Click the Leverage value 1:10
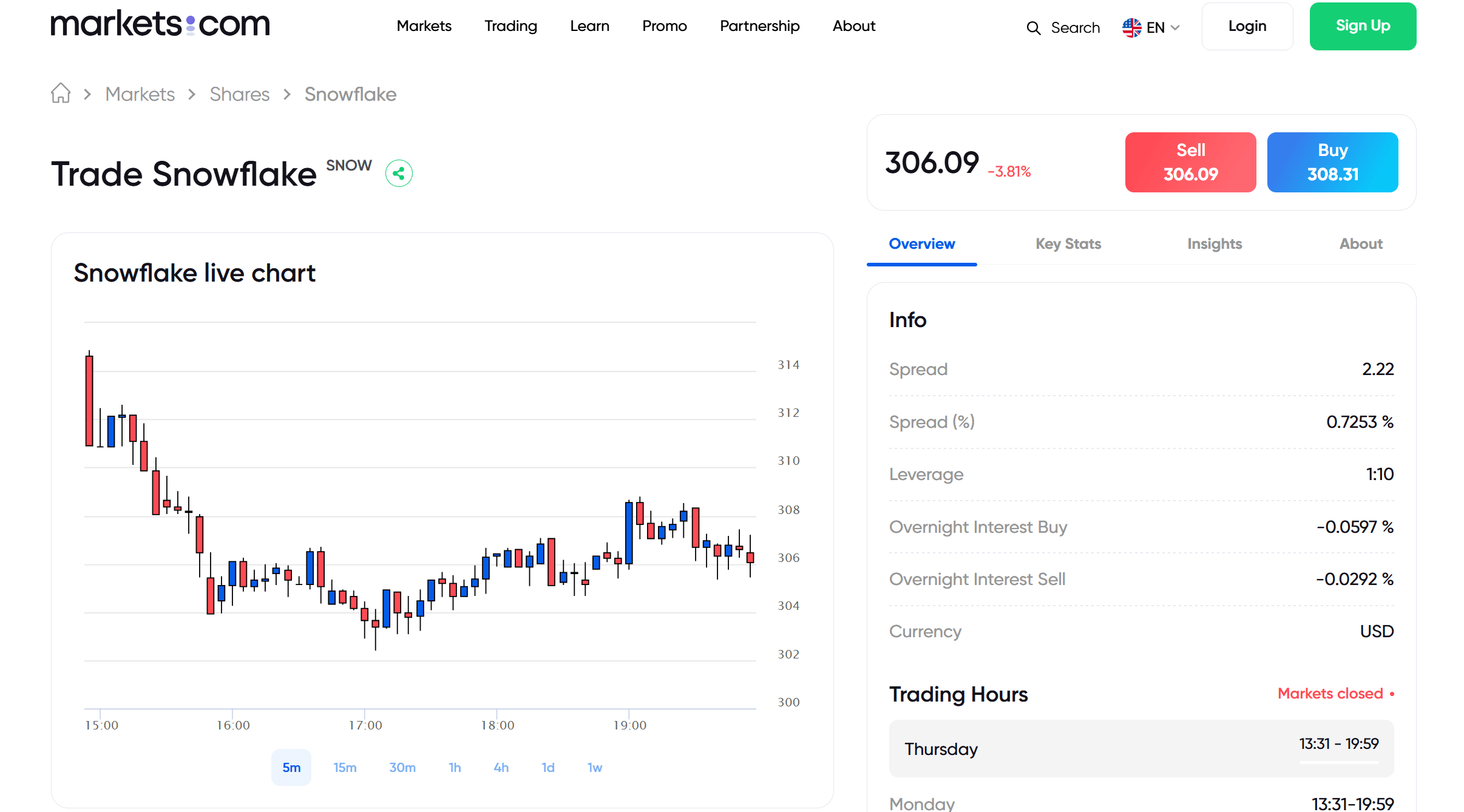Viewport: 1464px width, 812px height. (1380, 474)
